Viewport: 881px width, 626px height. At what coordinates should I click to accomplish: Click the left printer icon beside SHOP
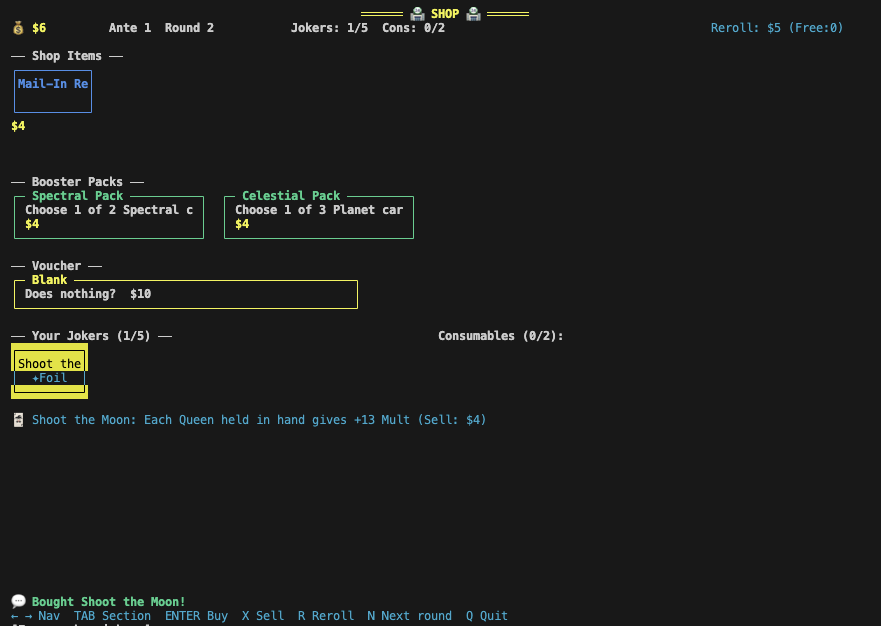417,13
